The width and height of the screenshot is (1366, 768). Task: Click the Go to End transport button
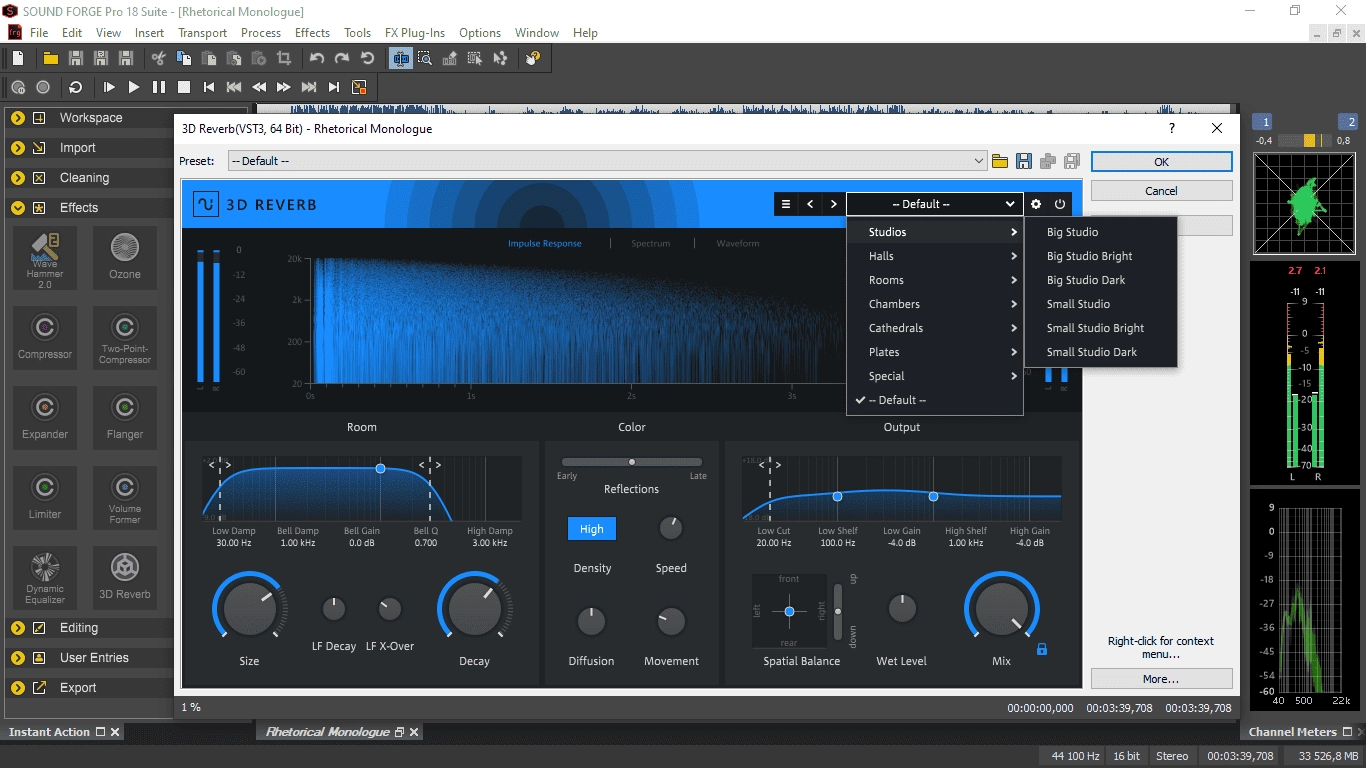click(x=334, y=87)
